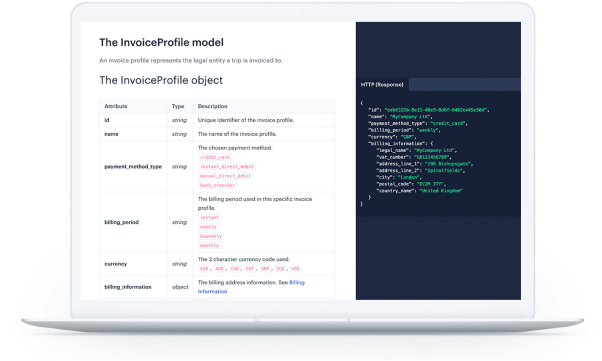
Task: Click the invoice profile intro sentence
Action: [x=191, y=61]
